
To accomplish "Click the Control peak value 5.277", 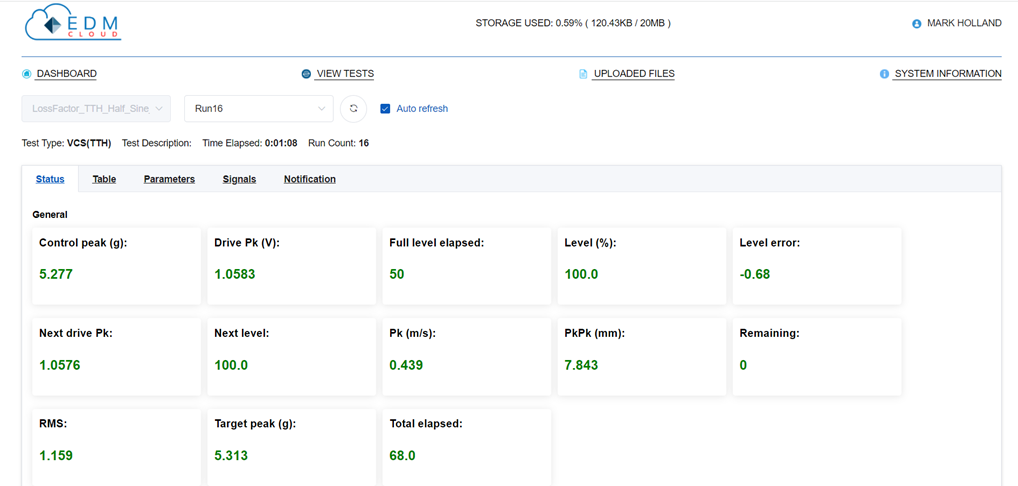I will tap(56, 274).
